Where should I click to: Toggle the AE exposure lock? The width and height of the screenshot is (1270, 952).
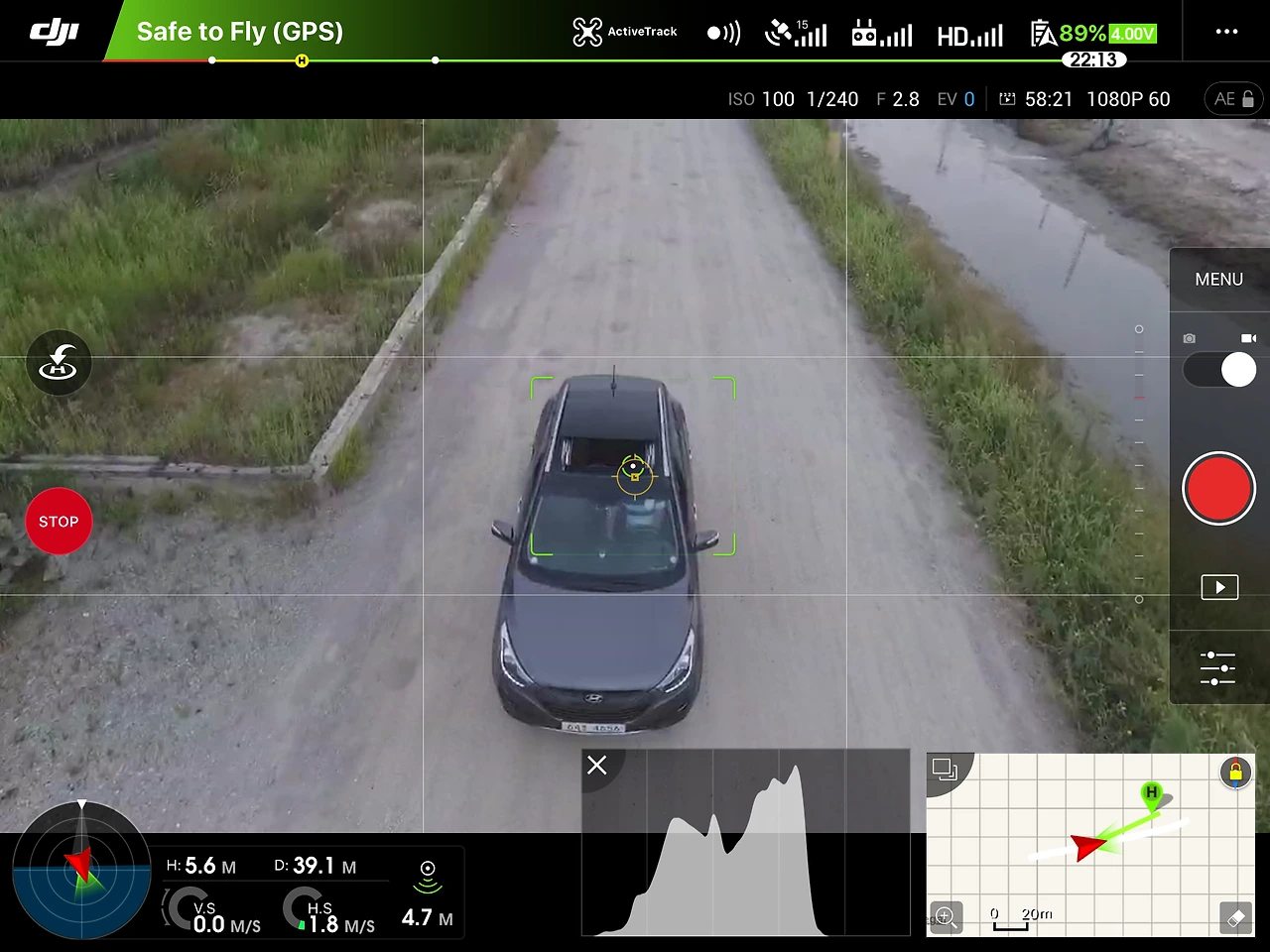click(1233, 98)
